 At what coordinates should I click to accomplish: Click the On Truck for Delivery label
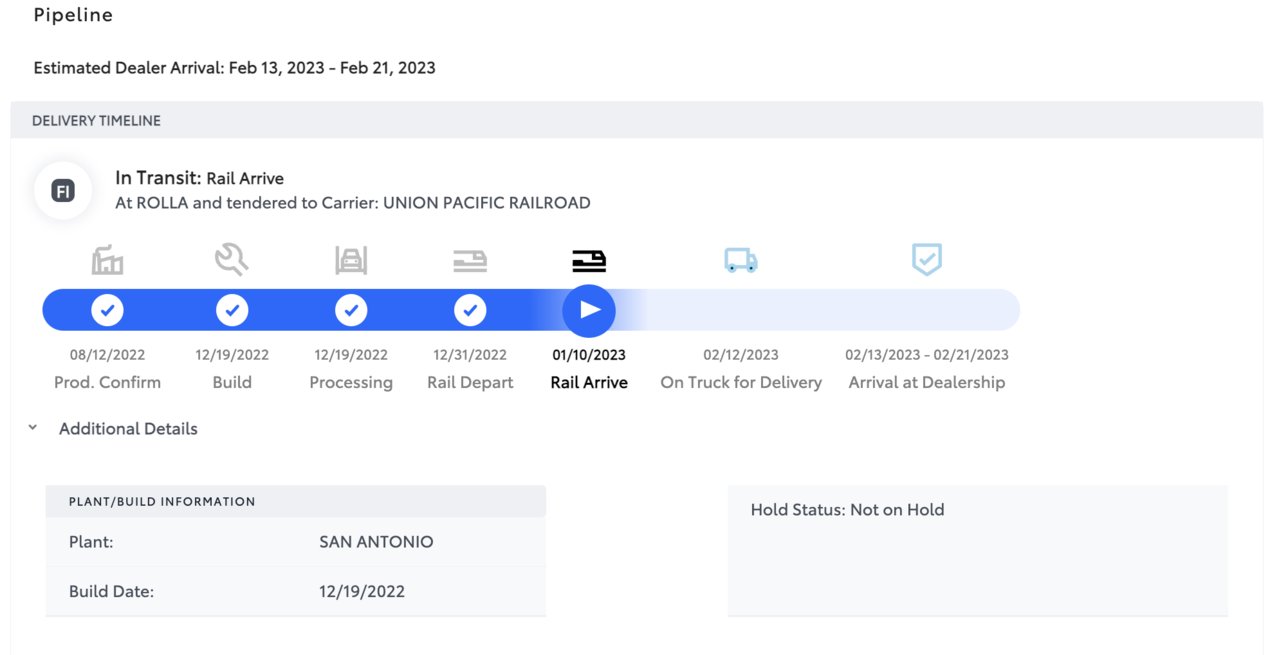tap(741, 382)
